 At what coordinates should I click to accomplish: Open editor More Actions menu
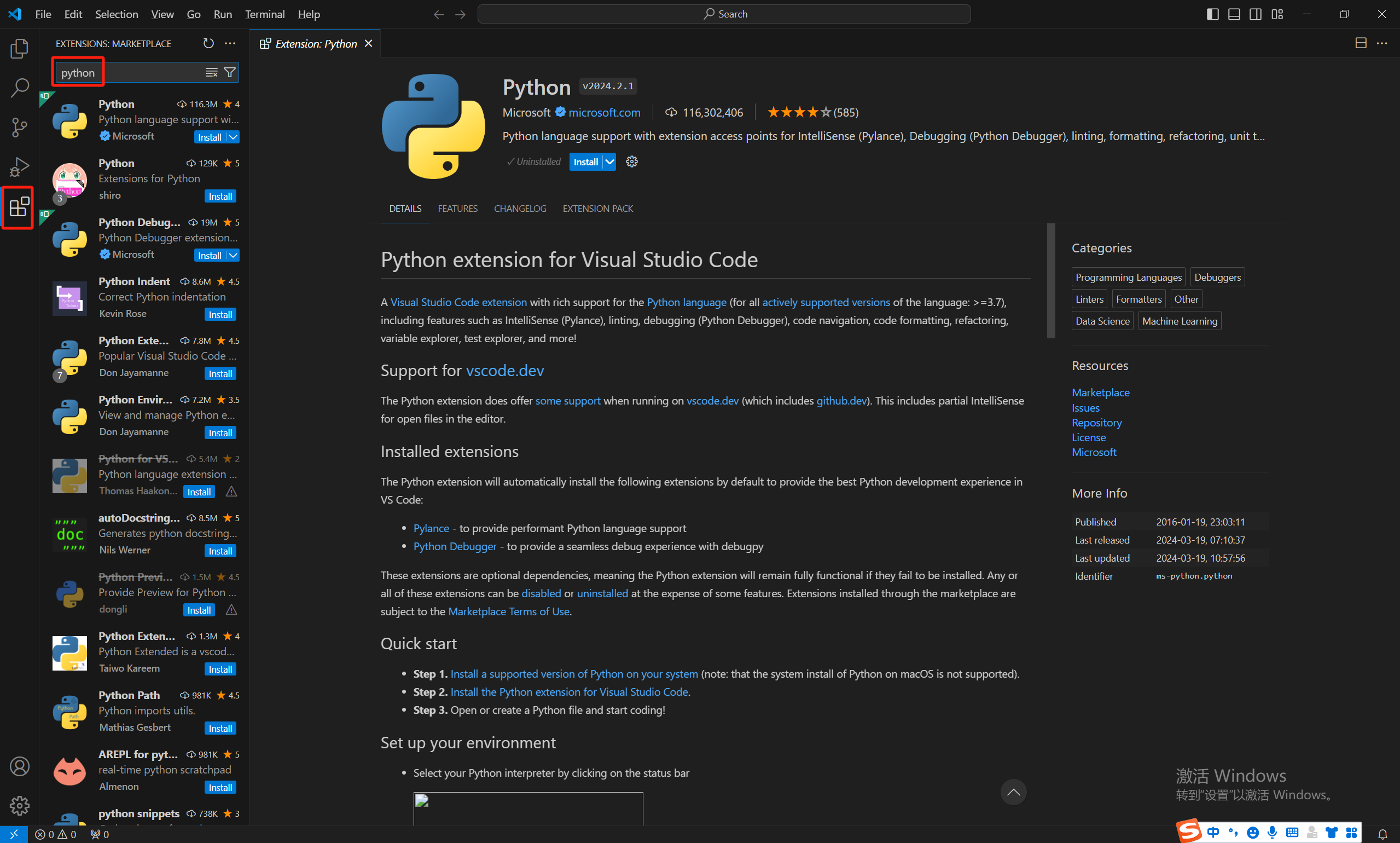coord(1382,43)
